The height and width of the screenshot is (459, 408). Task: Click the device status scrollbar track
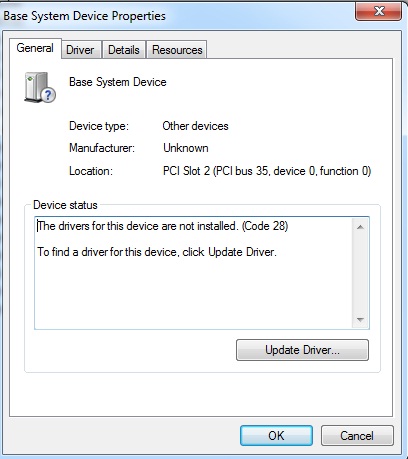tap(360, 273)
